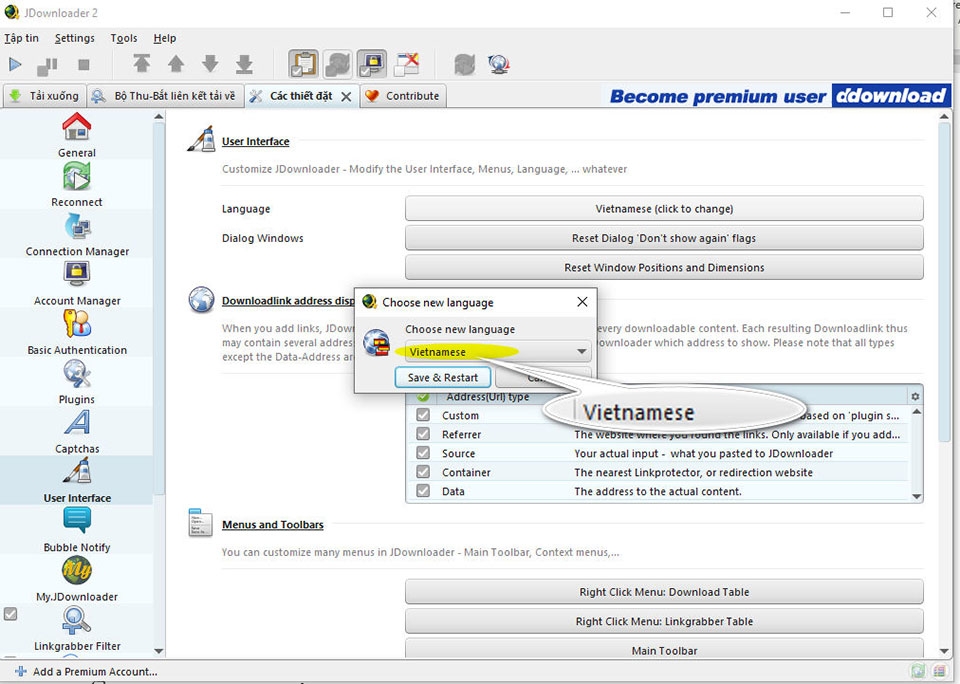Click Add a Premium Account link
Image resolution: width=960 pixels, height=684 pixels.
pyautogui.click(x=86, y=672)
